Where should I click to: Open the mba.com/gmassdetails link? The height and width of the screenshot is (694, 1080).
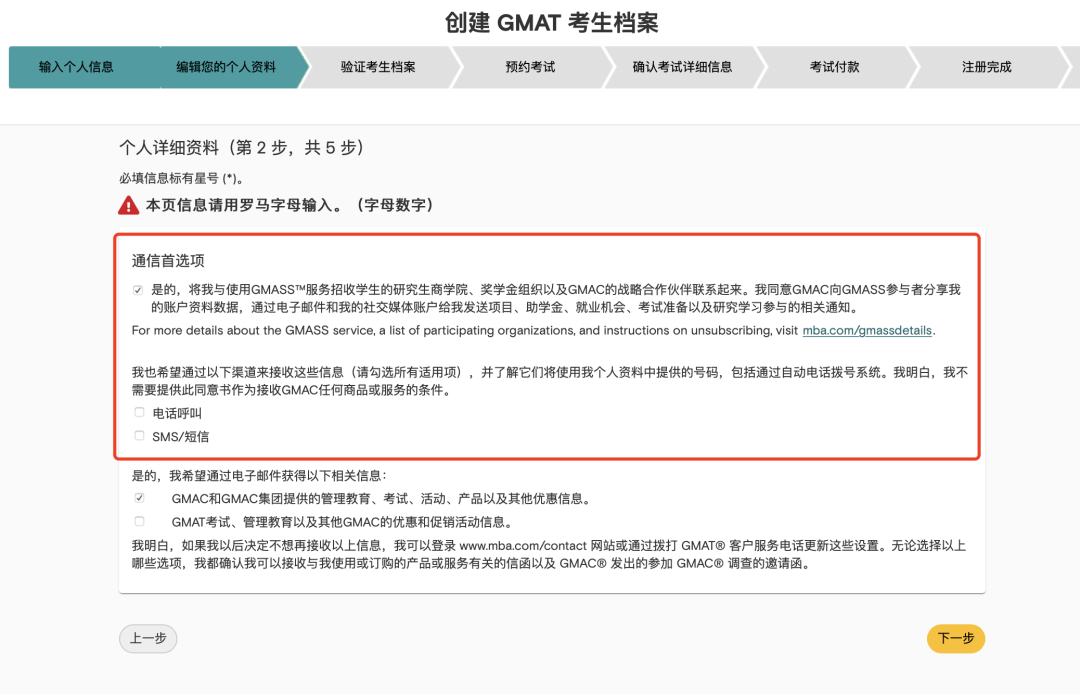[x=867, y=330]
